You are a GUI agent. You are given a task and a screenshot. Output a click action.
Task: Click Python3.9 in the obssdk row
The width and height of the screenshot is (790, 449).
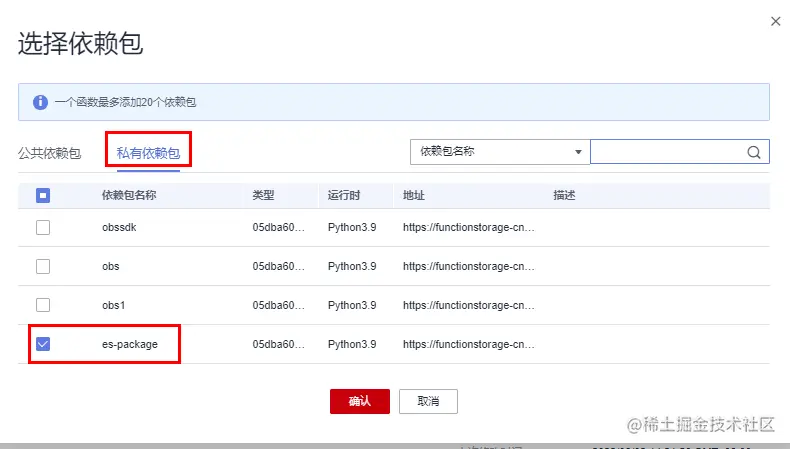(352, 227)
